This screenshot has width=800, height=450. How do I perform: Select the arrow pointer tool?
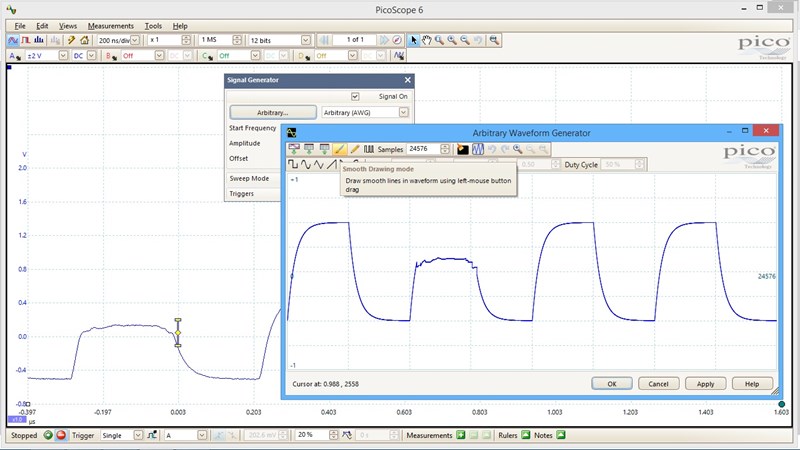[414, 40]
